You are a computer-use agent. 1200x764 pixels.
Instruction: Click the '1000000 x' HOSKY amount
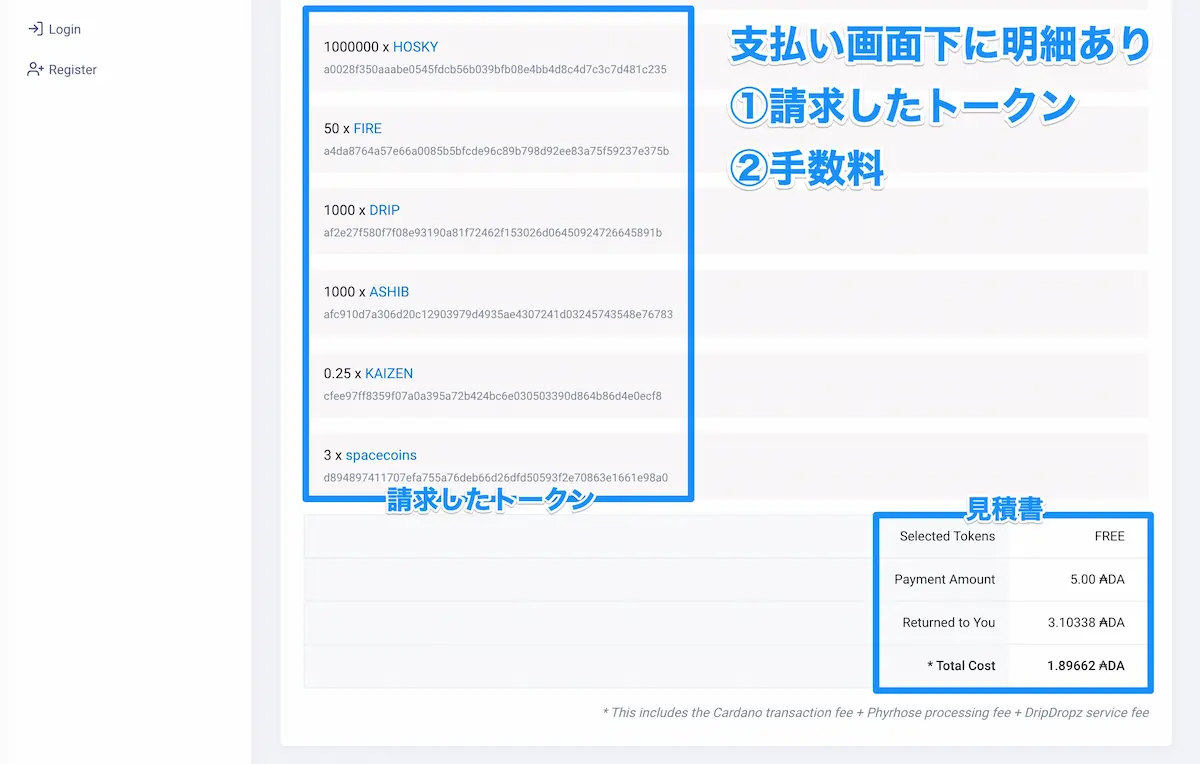pos(357,47)
